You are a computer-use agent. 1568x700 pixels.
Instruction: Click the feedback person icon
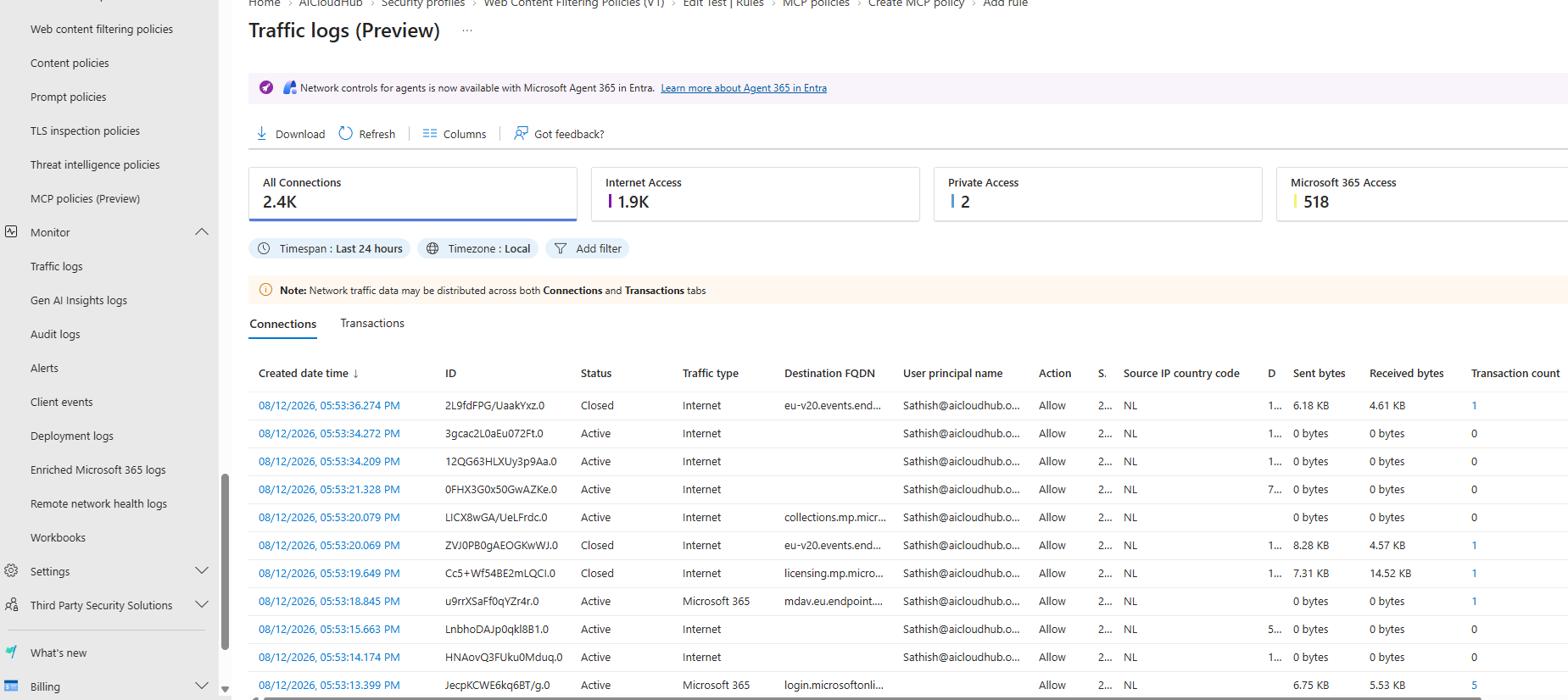coord(521,134)
